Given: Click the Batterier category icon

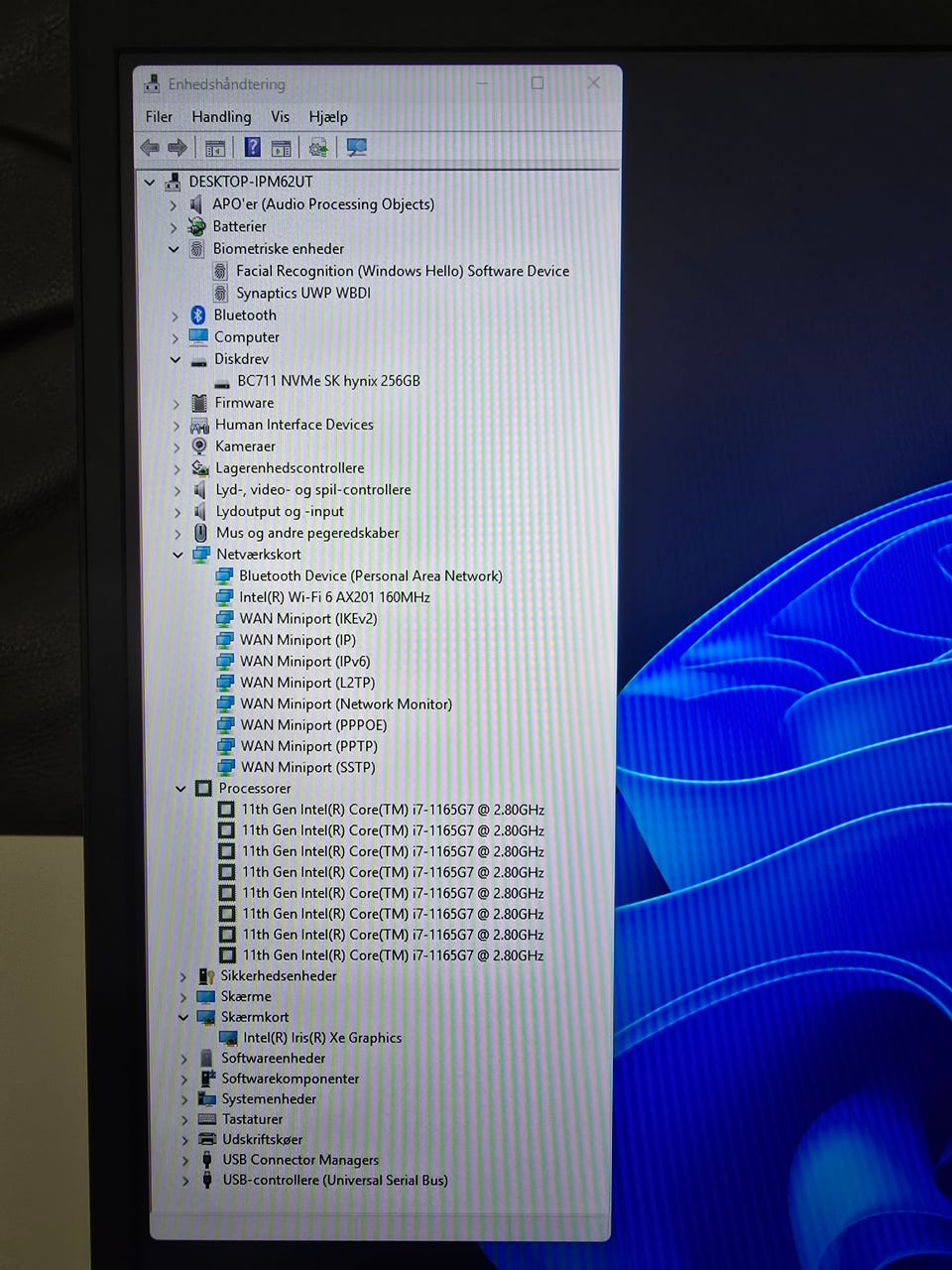Looking at the screenshot, I should (x=197, y=226).
